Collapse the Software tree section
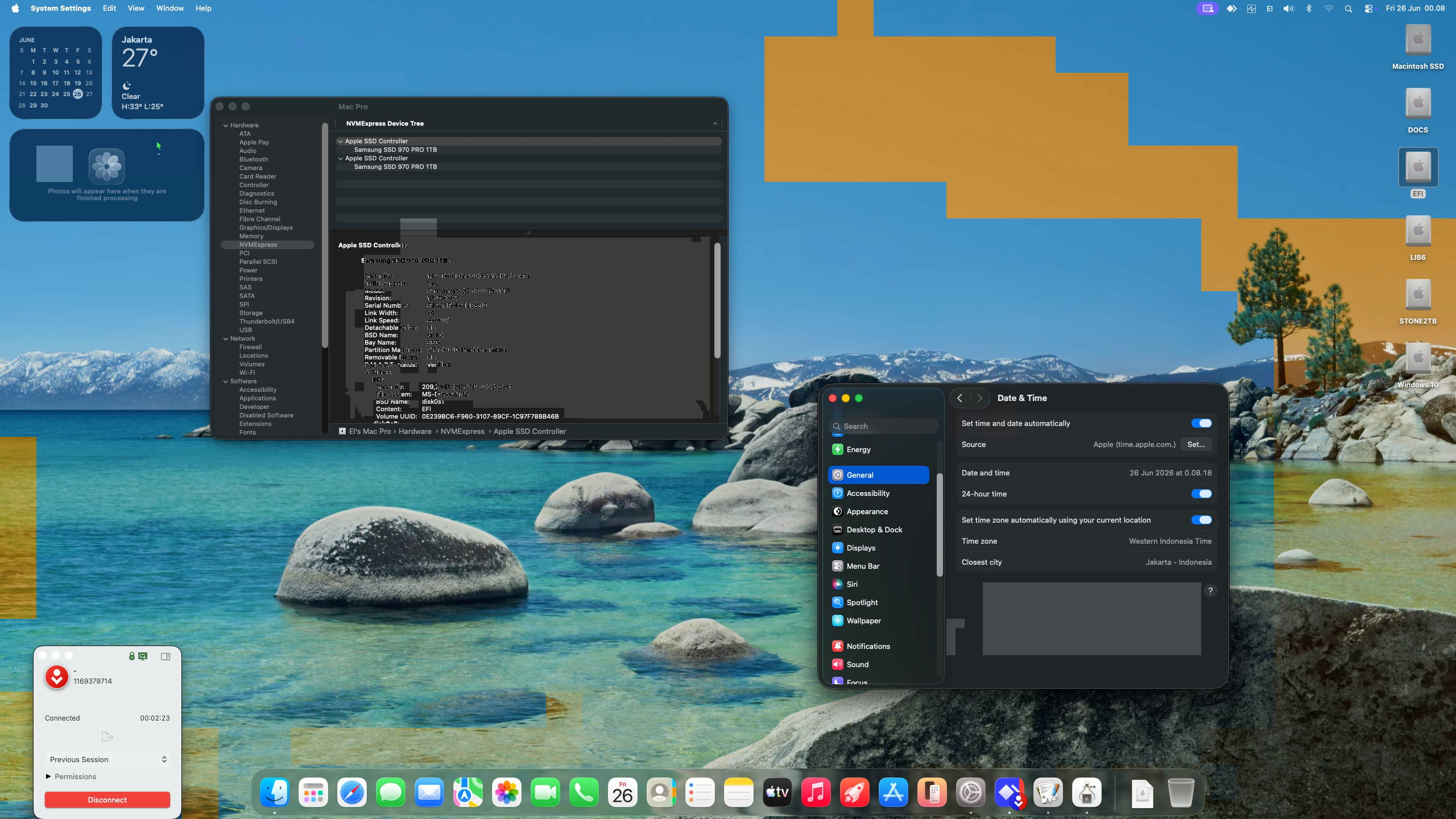The height and width of the screenshot is (819, 1456). (x=226, y=381)
